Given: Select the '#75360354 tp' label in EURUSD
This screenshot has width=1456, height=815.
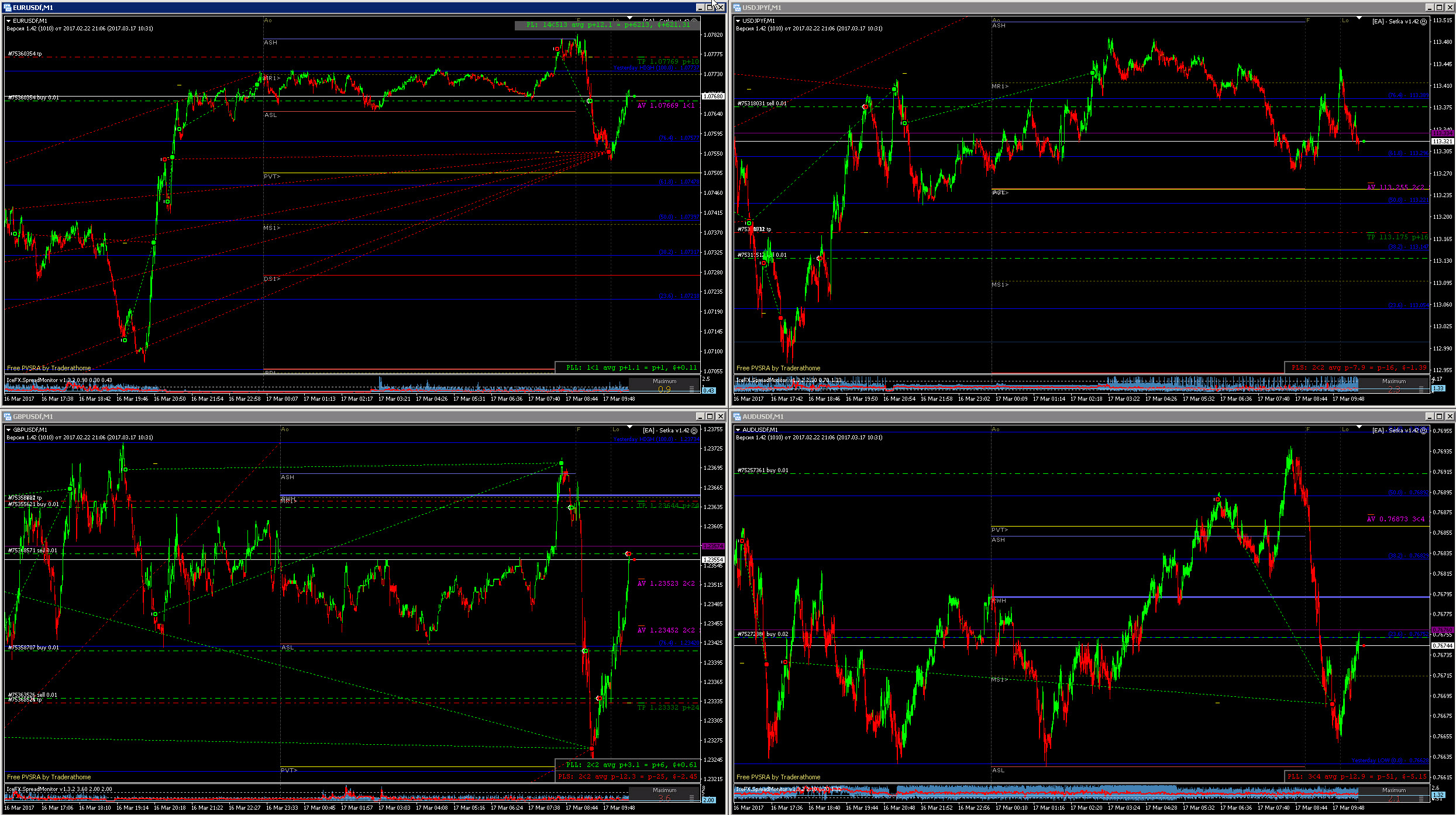Looking at the screenshot, I should (25, 54).
